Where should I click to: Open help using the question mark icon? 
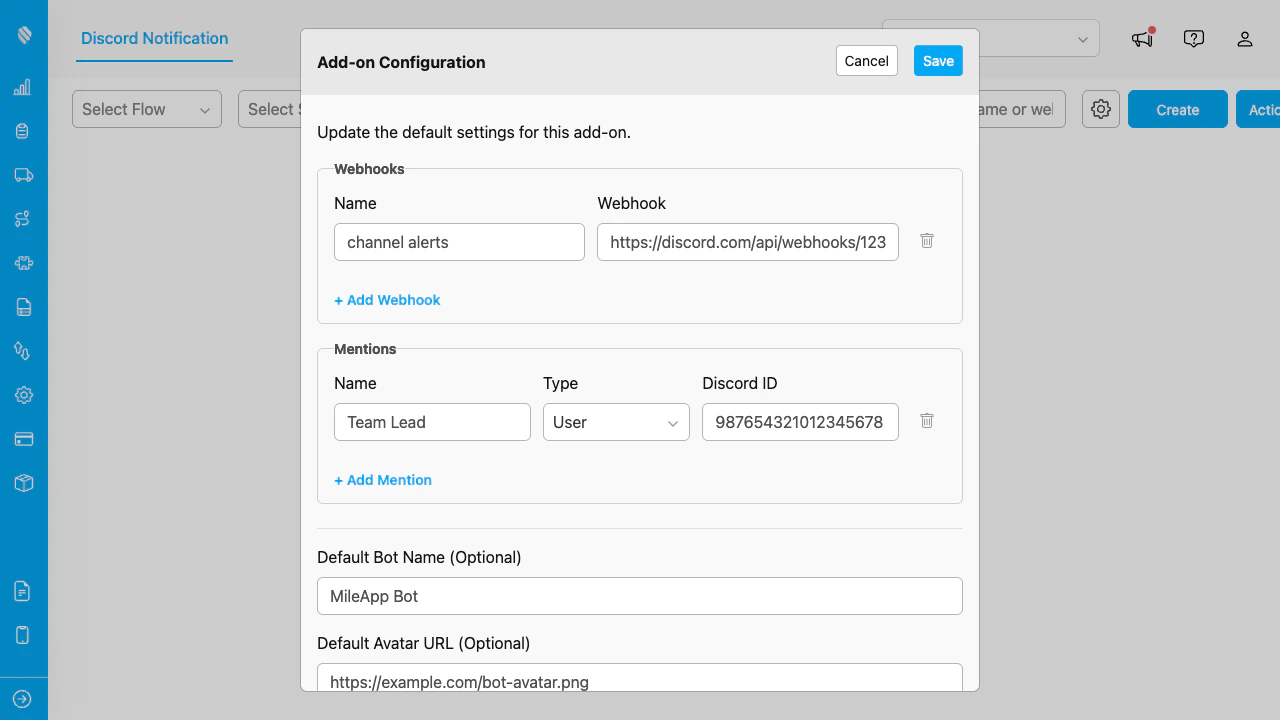(x=1193, y=38)
